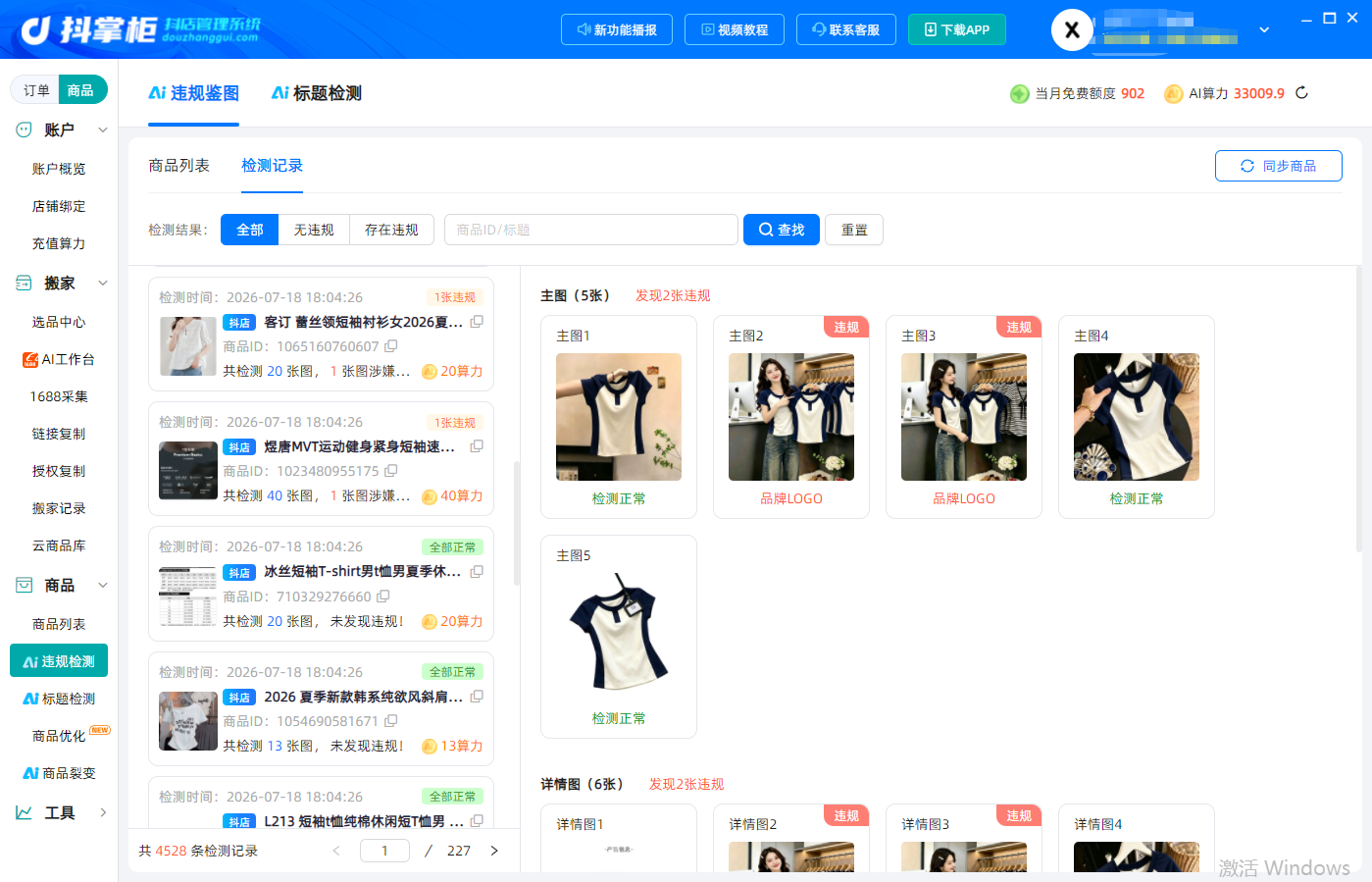
Task: Open 新功能播报 announcements
Action: coord(617,29)
